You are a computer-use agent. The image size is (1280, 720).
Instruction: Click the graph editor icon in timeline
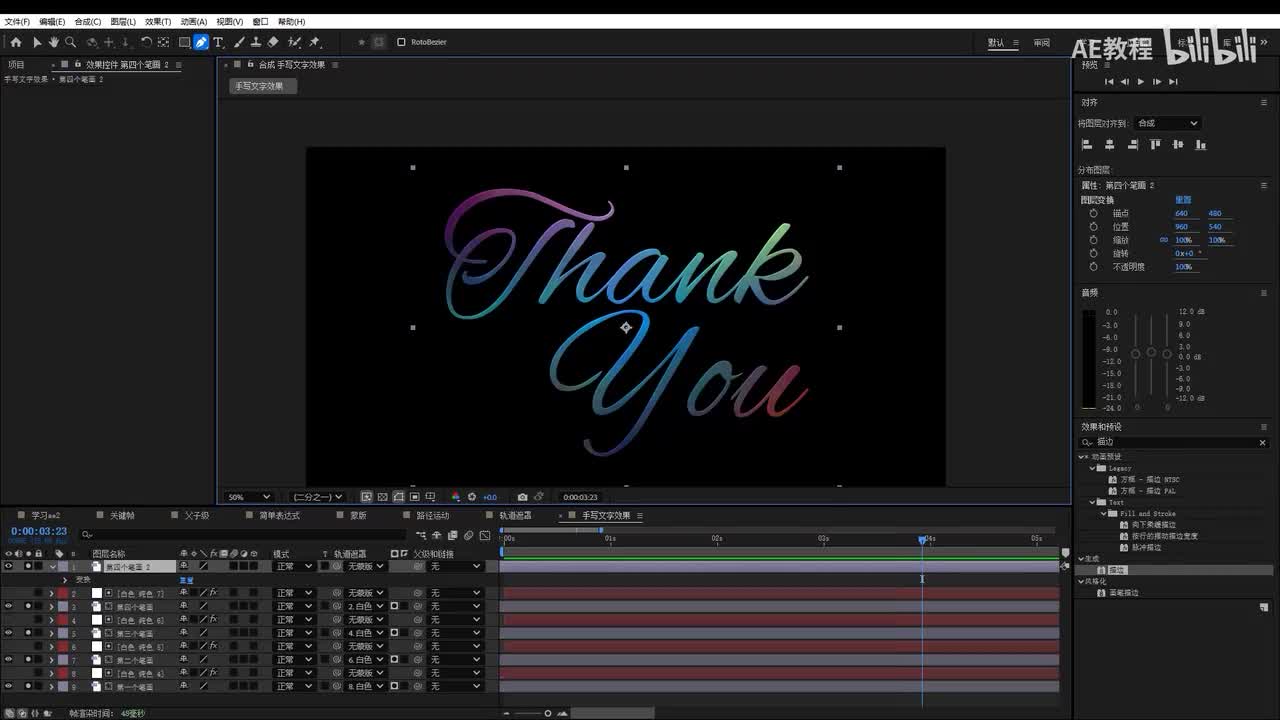(485, 535)
